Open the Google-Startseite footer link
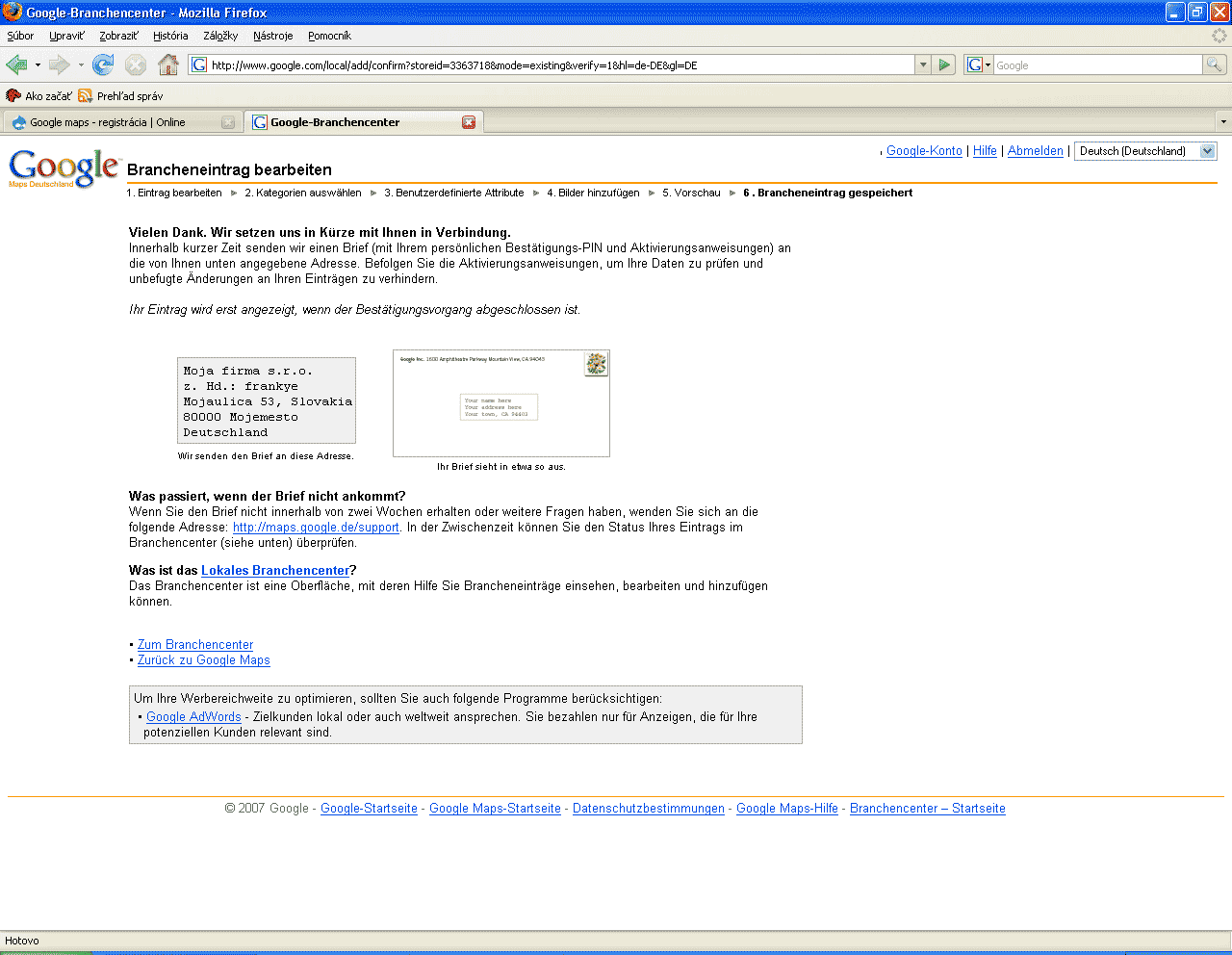The width and height of the screenshot is (1232, 955). [369, 809]
